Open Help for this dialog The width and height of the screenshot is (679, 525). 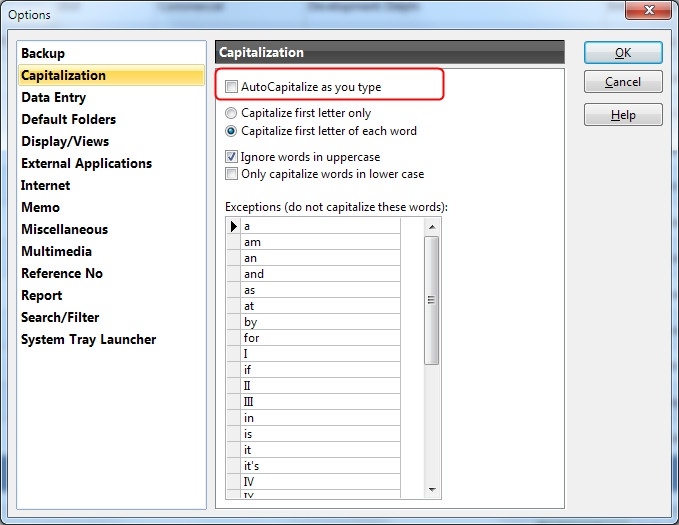[623, 115]
